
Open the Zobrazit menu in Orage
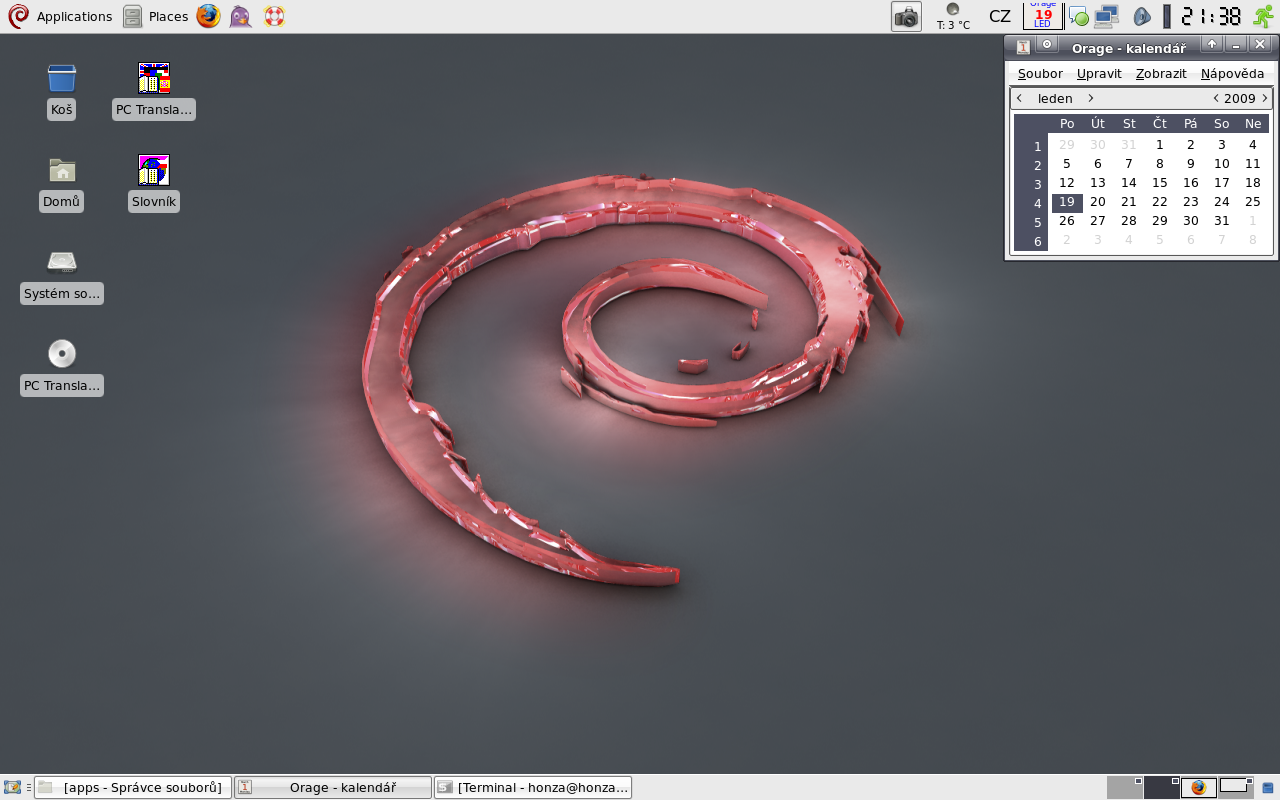[1161, 73]
